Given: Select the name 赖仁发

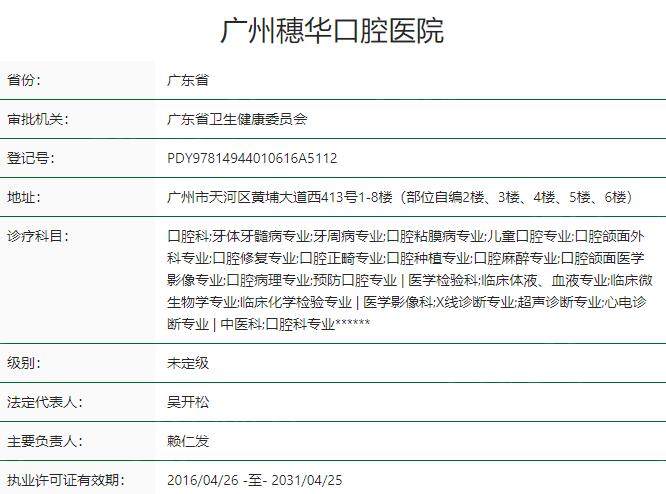Looking at the screenshot, I should click(x=188, y=441).
